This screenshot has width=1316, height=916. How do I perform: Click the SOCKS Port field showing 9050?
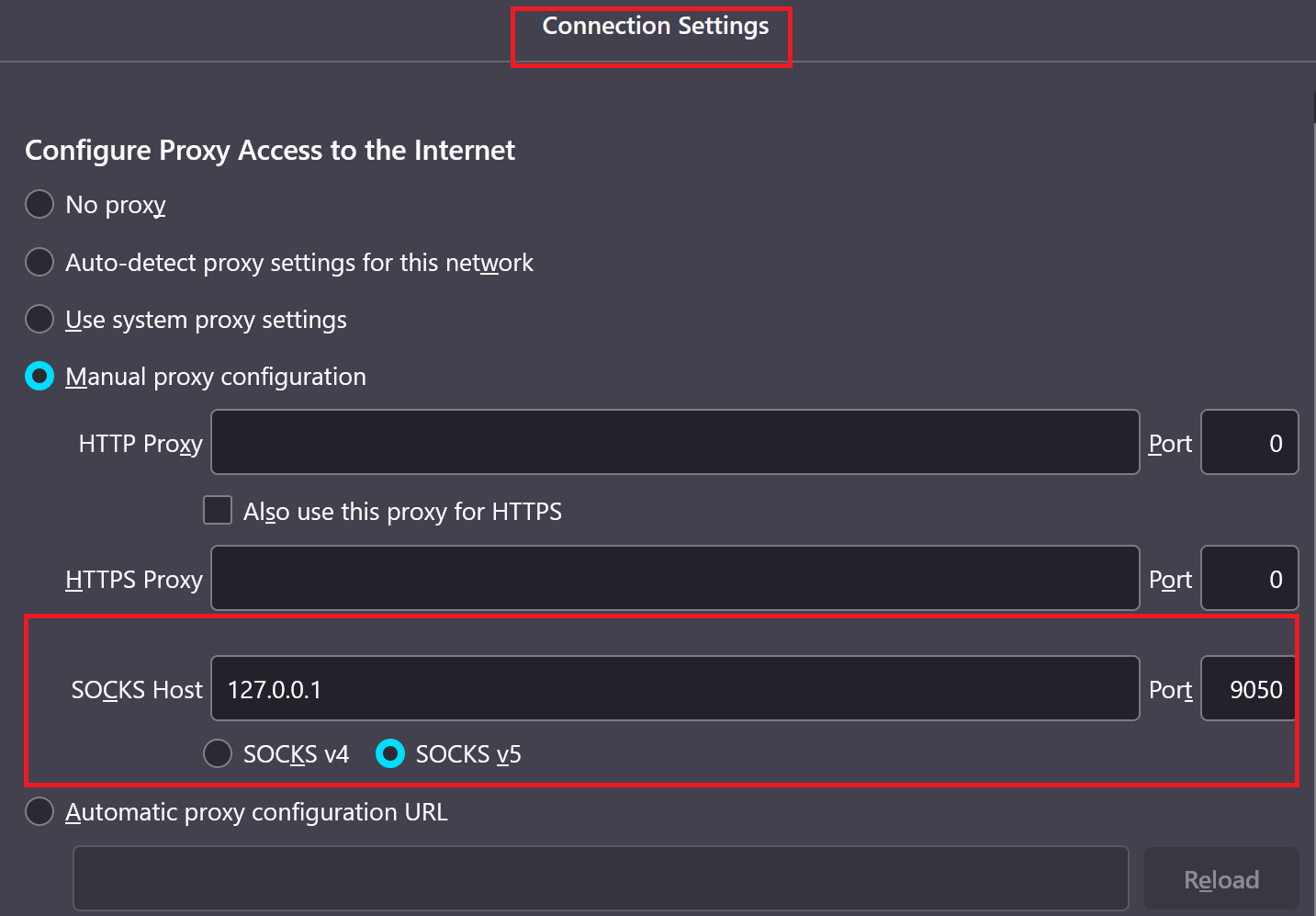(x=1248, y=688)
